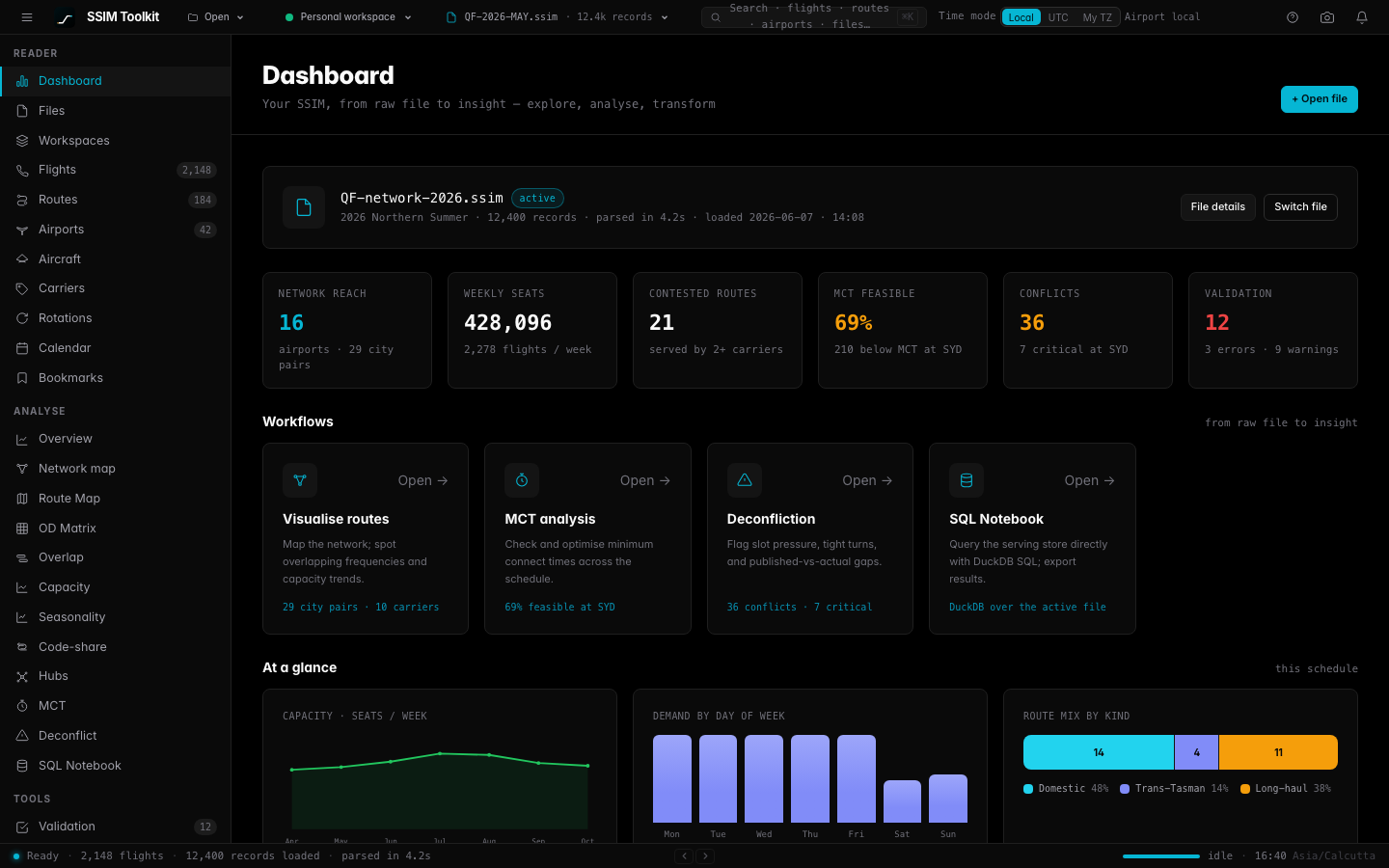1389x868 pixels.
Task: Click the Domestic cyan route mix segment
Action: (1099, 752)
